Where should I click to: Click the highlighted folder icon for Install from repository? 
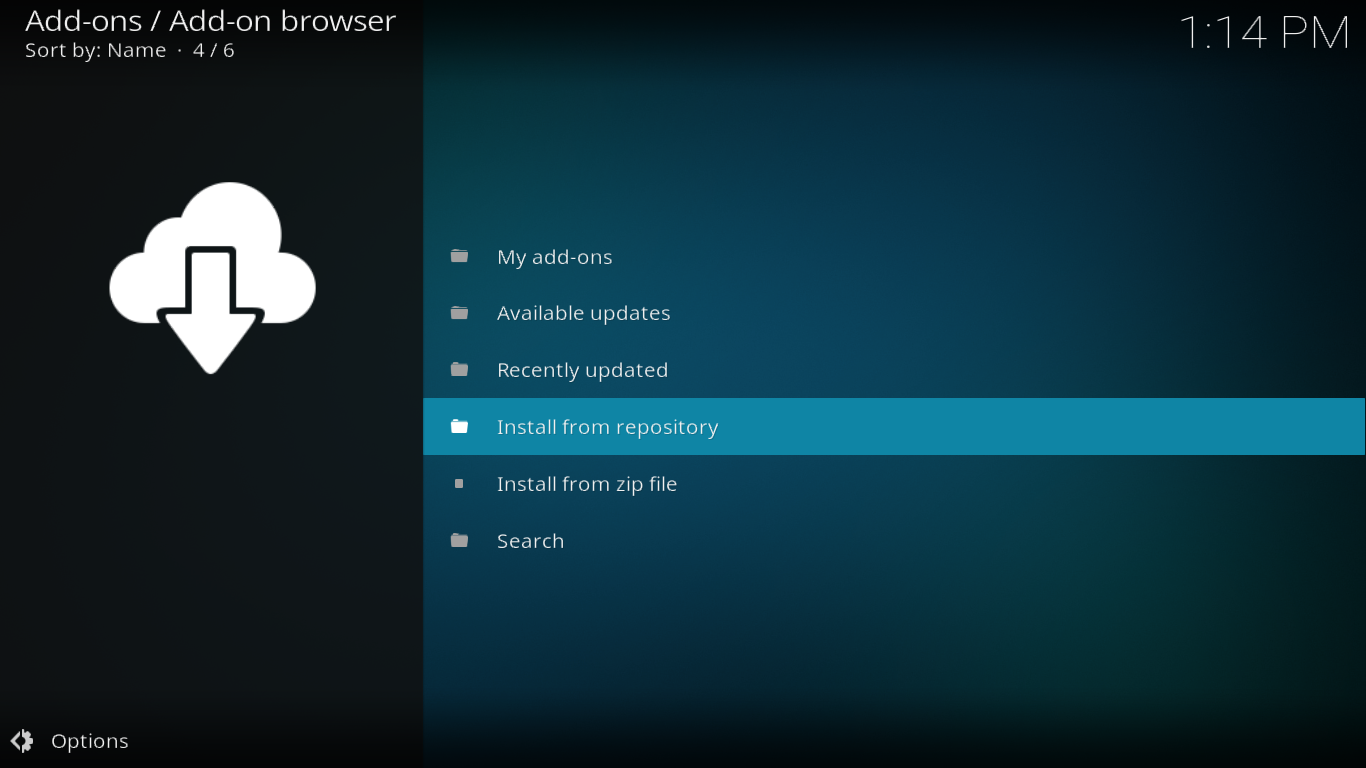coord(459,427)
